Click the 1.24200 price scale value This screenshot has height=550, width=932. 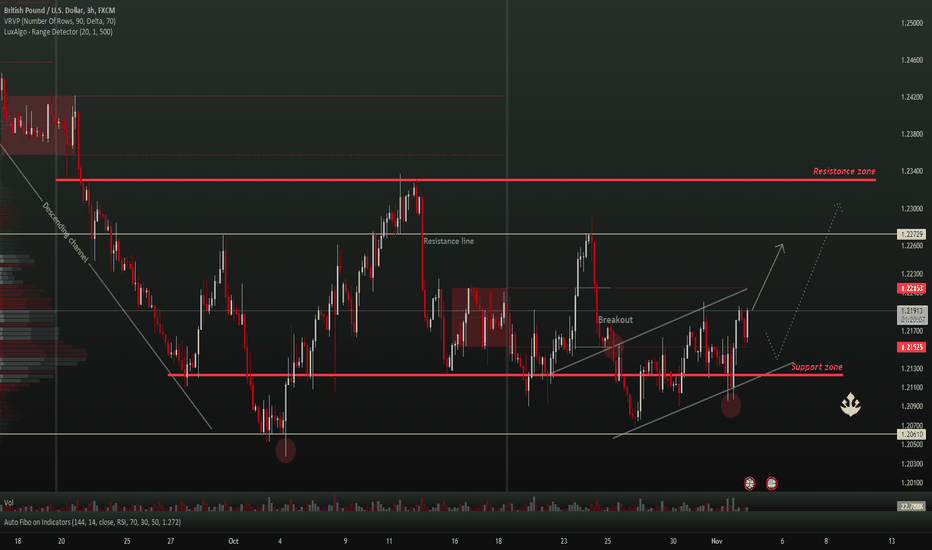[912, 97]
